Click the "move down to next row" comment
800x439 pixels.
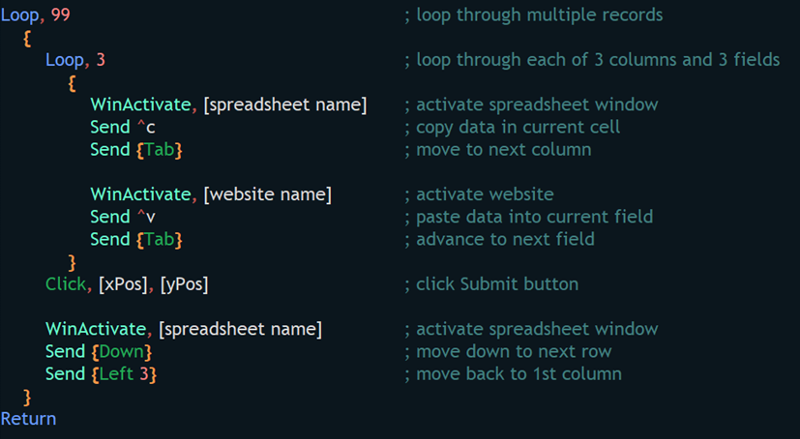pos(507,351)
